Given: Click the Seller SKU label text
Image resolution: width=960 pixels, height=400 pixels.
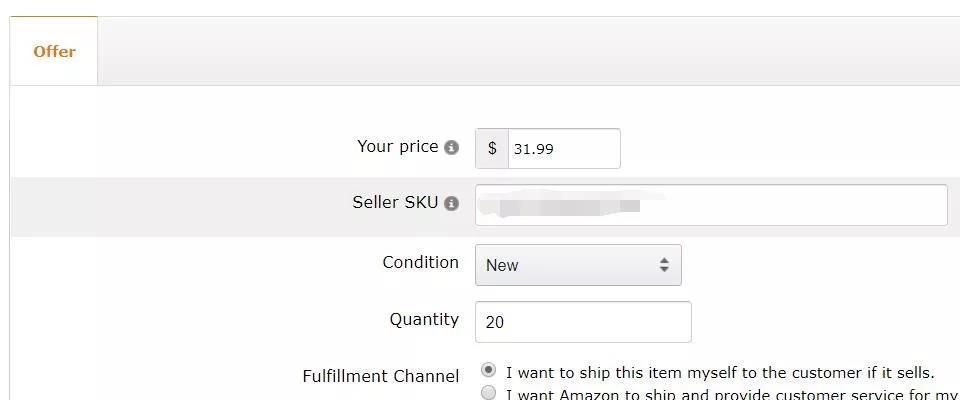Looking at the screenshot, I should 396,202.
